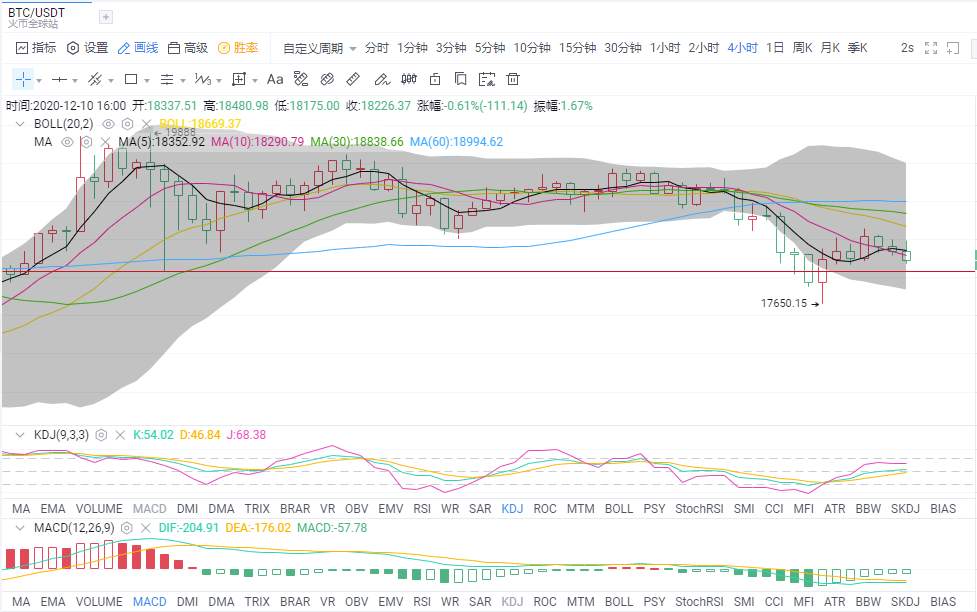Select the Aa text annotation tool
The width and height of the screenshot is (977, 612).
[x=275, y=79]
